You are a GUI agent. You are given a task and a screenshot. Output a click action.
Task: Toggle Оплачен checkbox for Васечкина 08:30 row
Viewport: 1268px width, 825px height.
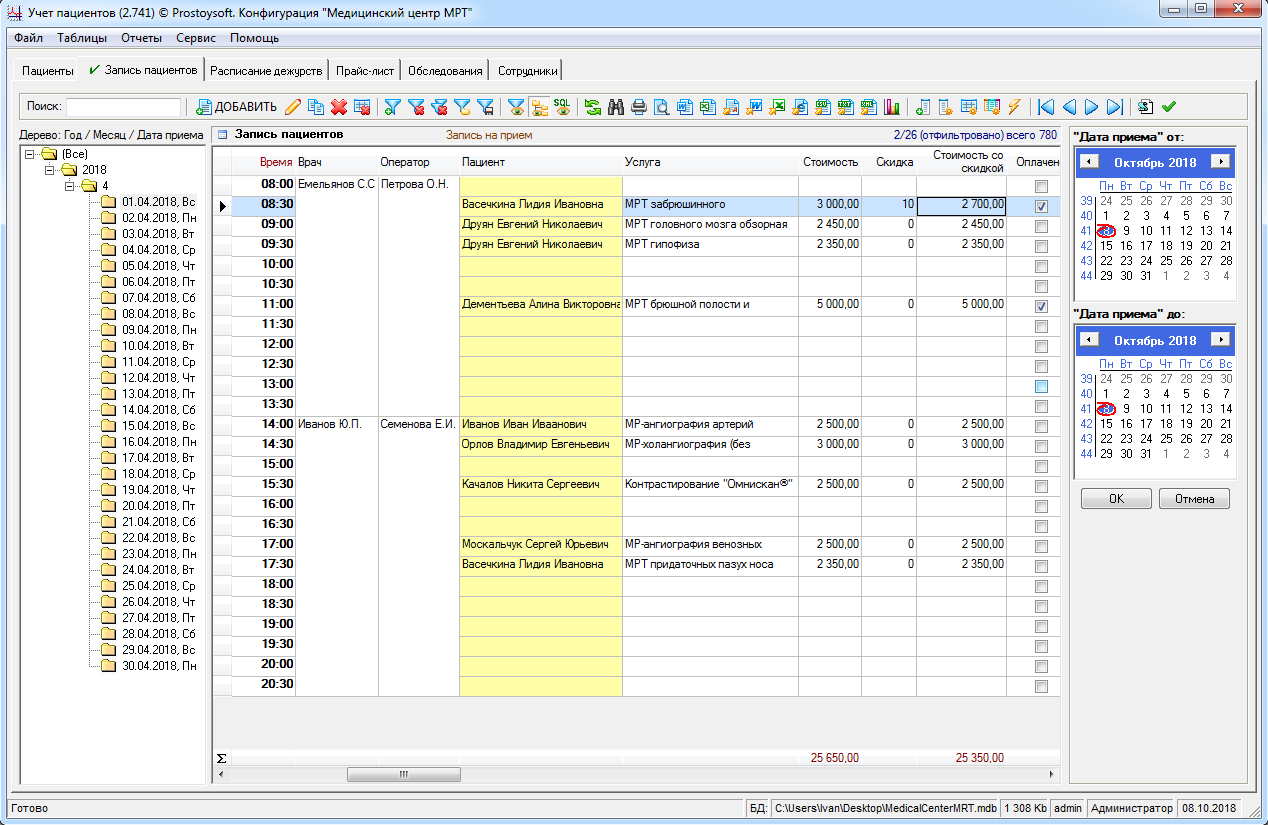1041,206
